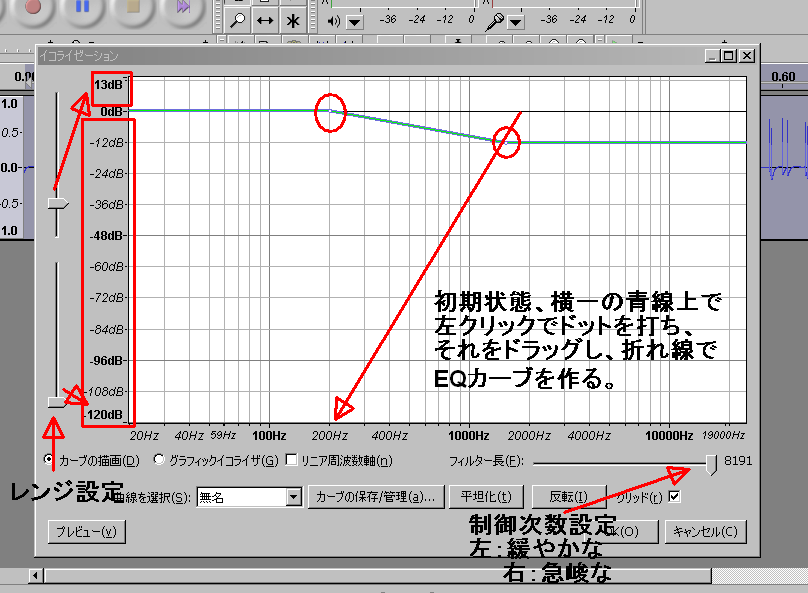Minimize the イコライゼーション dialog
The image size is (808, 593).
point(712,56)
